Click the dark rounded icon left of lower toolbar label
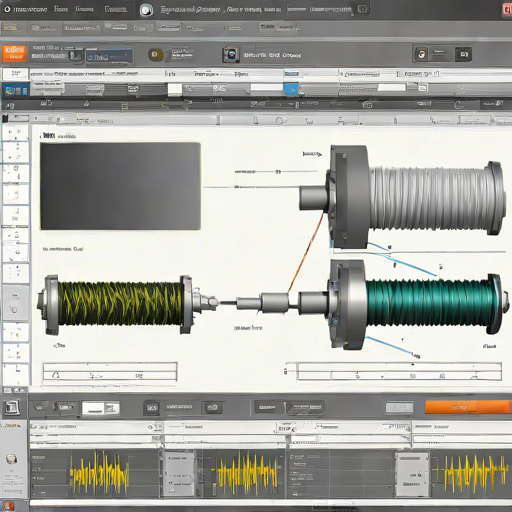The height and width of the screenshot is (512, 512). click(x=152, y=407)
